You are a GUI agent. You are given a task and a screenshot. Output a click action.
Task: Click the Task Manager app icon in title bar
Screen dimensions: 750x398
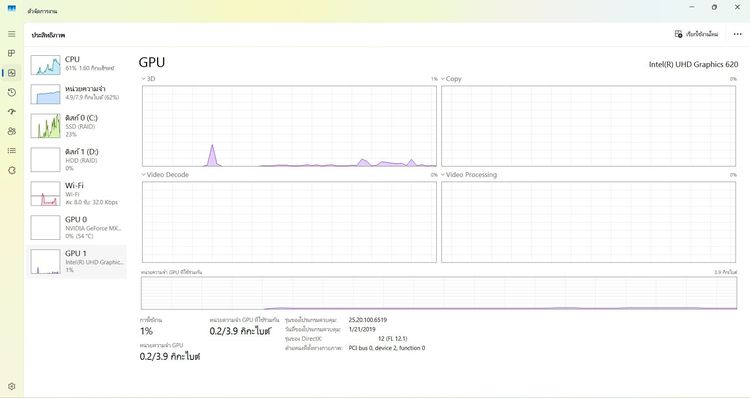coord(11,9)
